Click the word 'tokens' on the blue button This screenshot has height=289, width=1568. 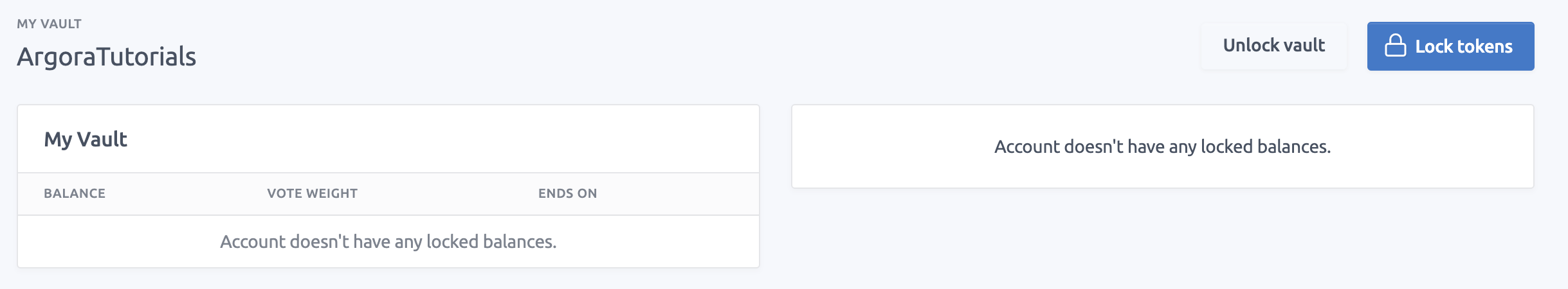pos(1484,46)
